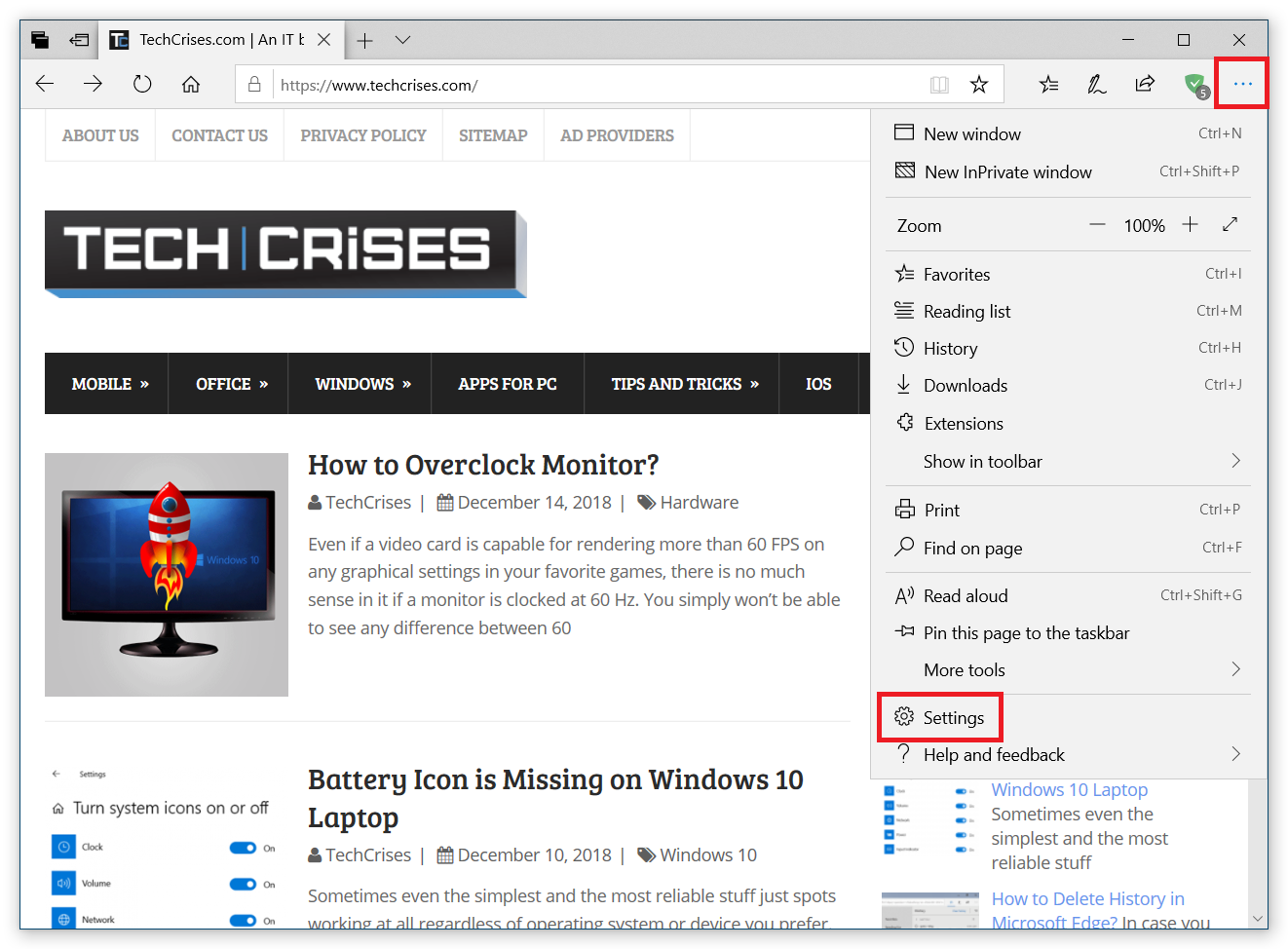Add page to favorites star
Image resolution: width=1288 pixels, height=949 pixels.
coord(979,85)
